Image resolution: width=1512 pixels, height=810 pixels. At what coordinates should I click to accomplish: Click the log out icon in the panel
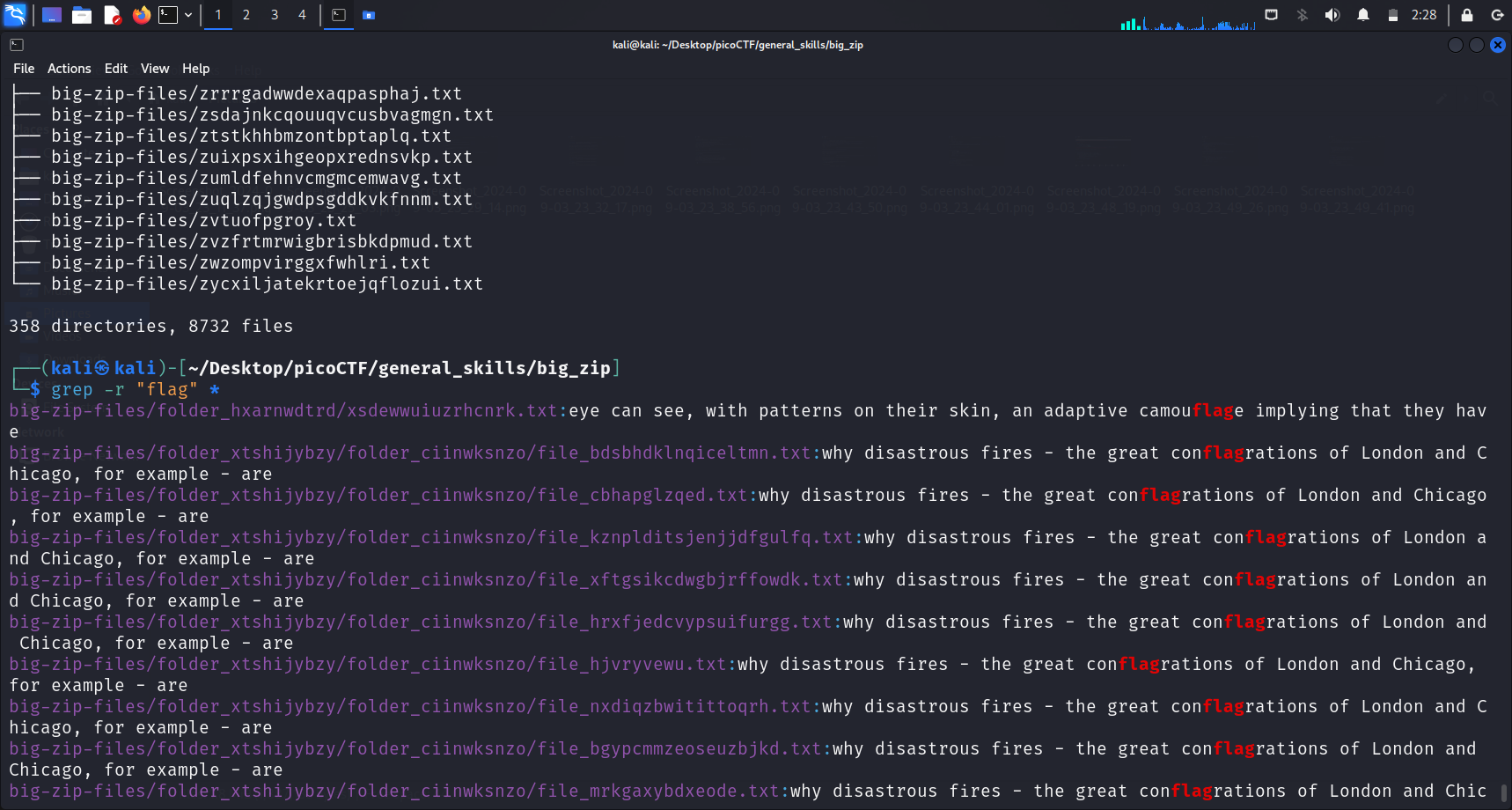click(1496, 15)
